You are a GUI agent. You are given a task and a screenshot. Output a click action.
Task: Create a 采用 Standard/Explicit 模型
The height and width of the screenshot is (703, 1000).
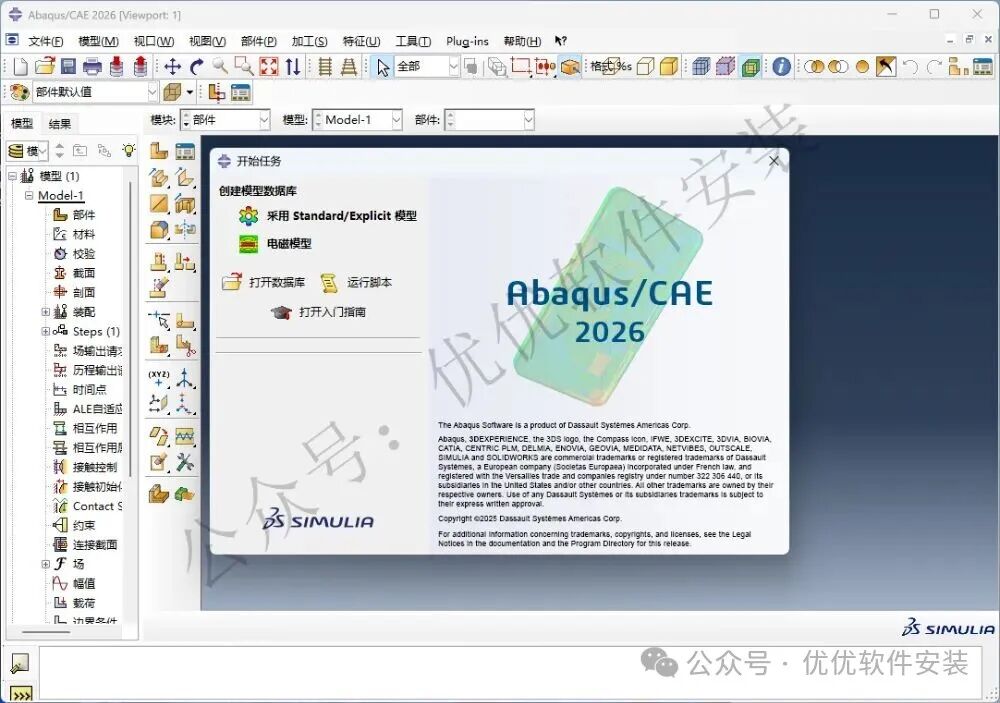[328, 216]
